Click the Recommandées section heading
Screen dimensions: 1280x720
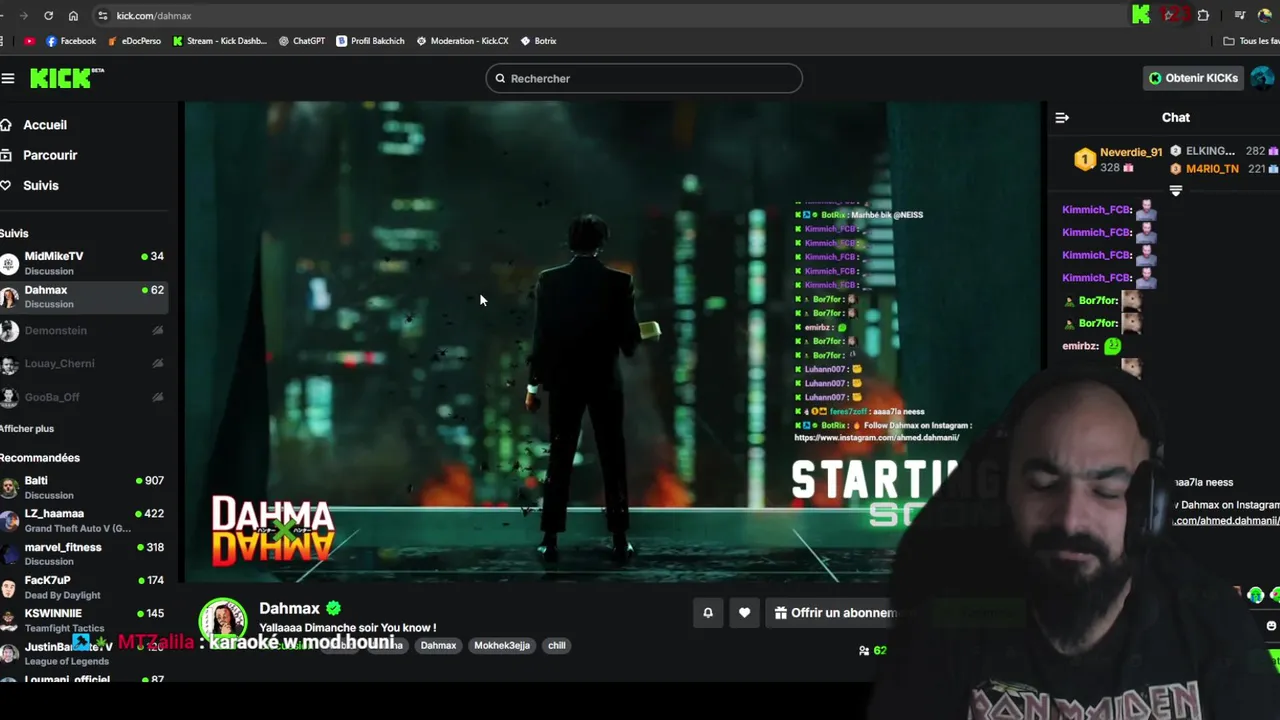point(40,458)
